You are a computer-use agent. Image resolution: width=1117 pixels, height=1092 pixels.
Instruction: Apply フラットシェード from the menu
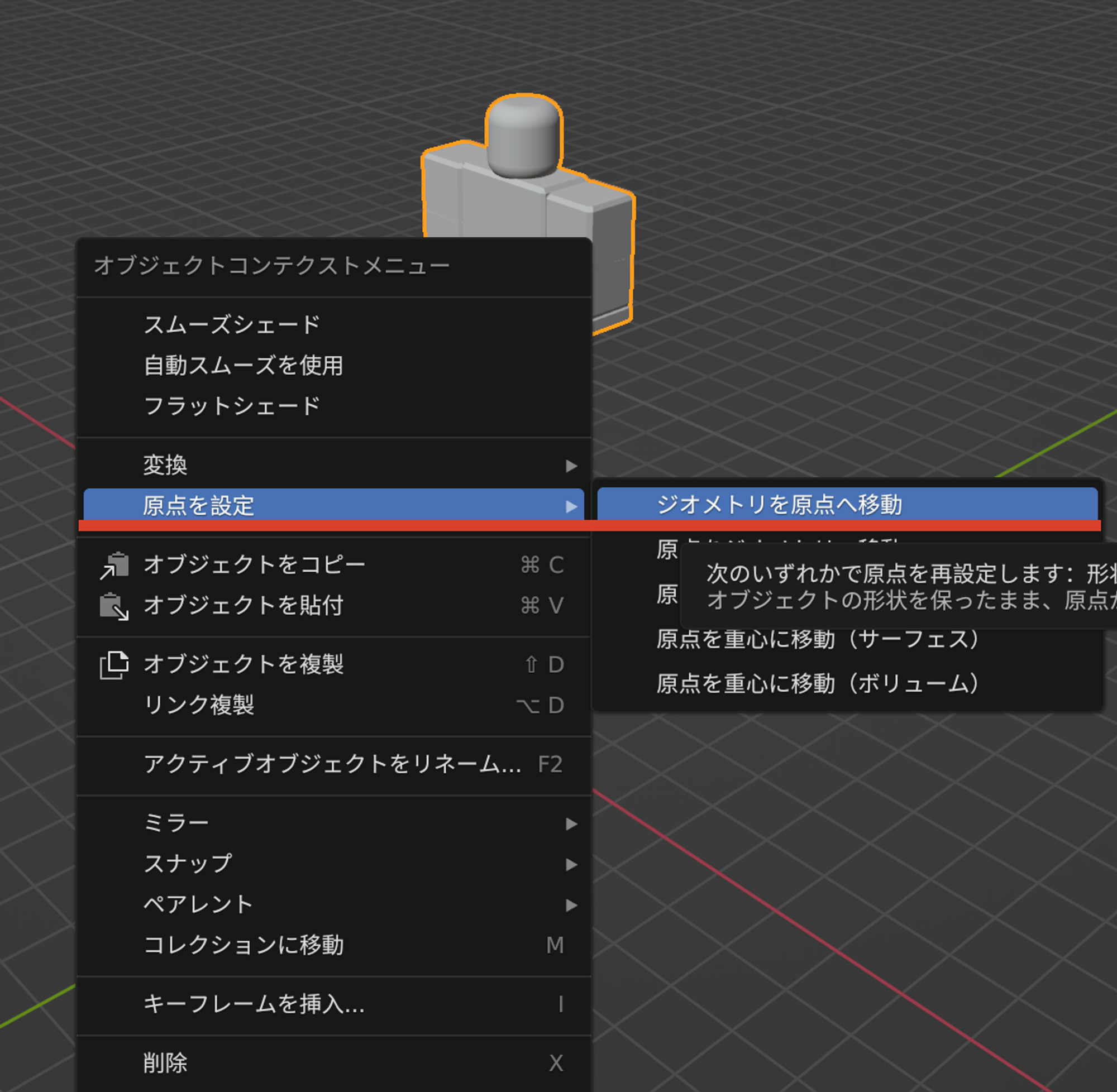coord(333,406)
